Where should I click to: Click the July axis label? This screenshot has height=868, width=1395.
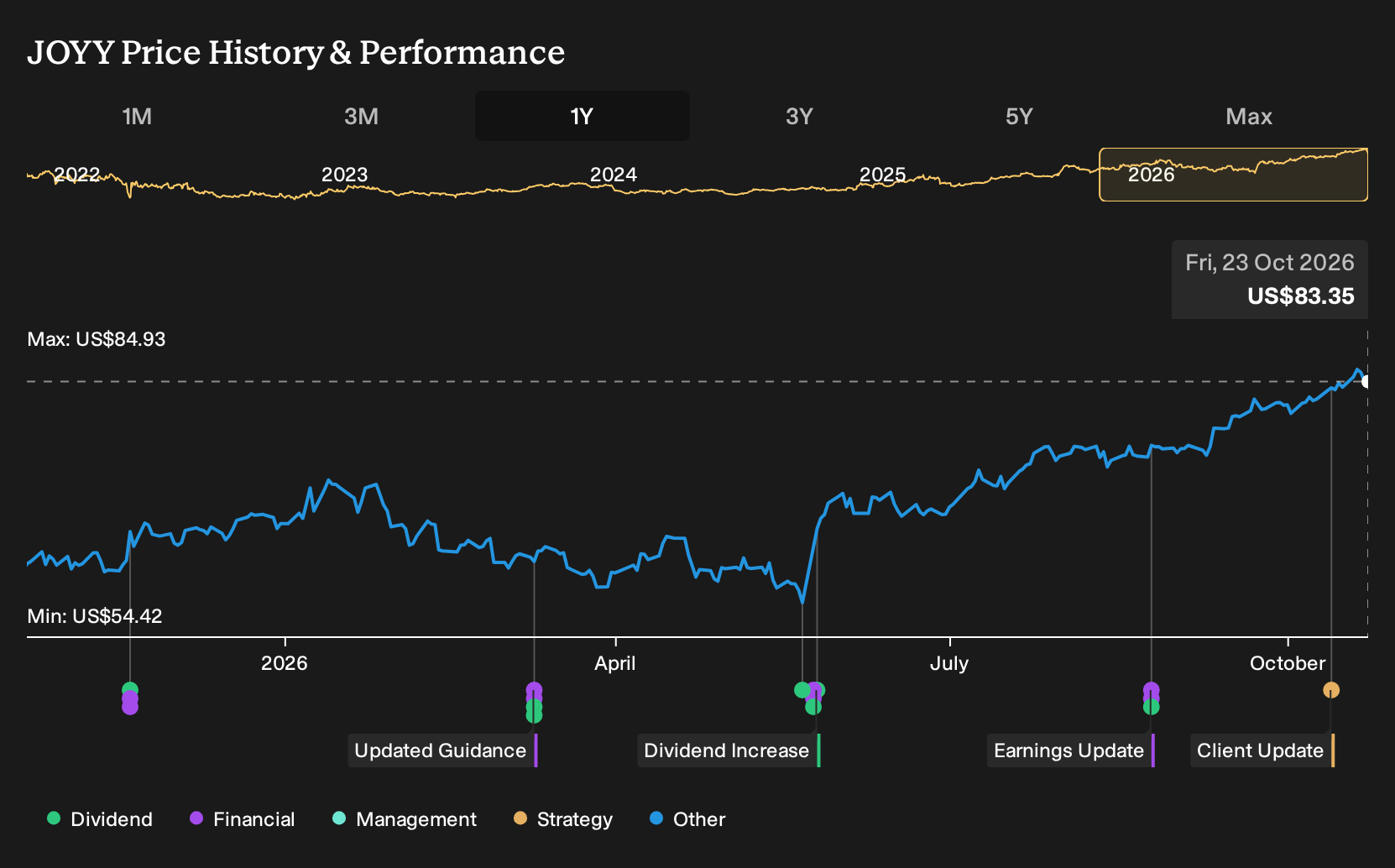click(x=949, y=663)
